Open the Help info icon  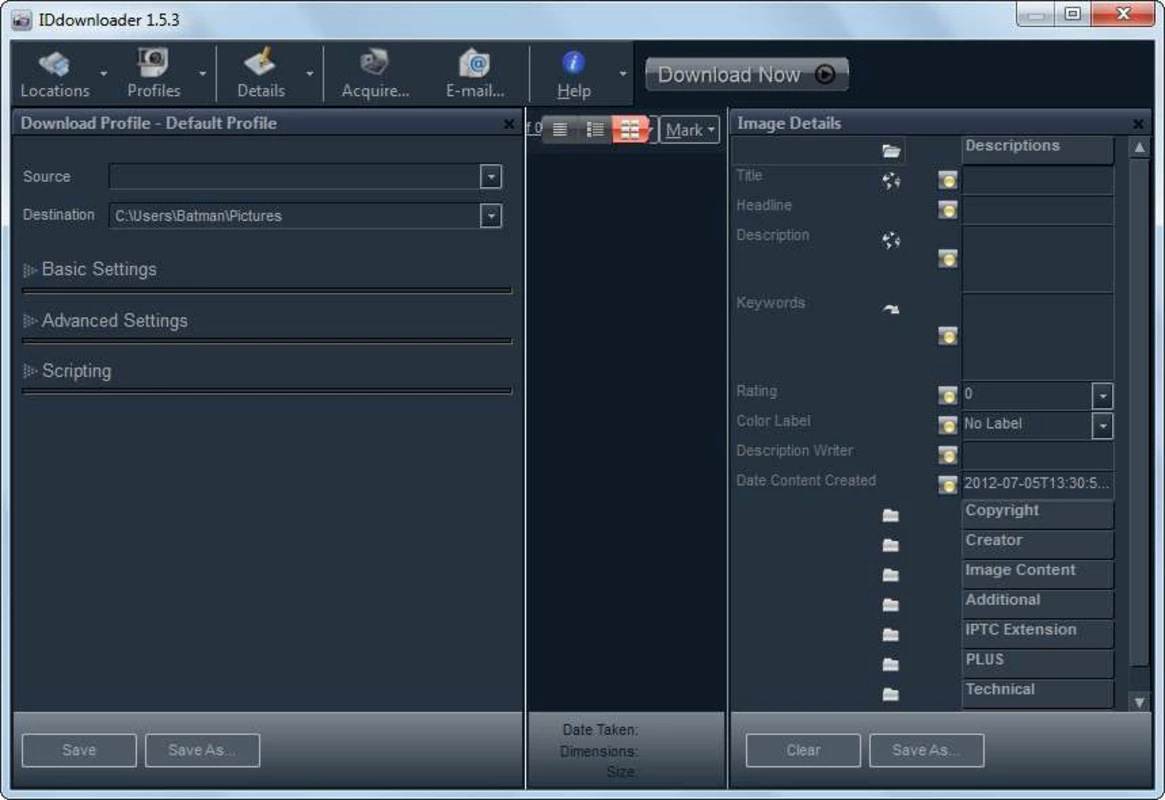pos(573,62)
